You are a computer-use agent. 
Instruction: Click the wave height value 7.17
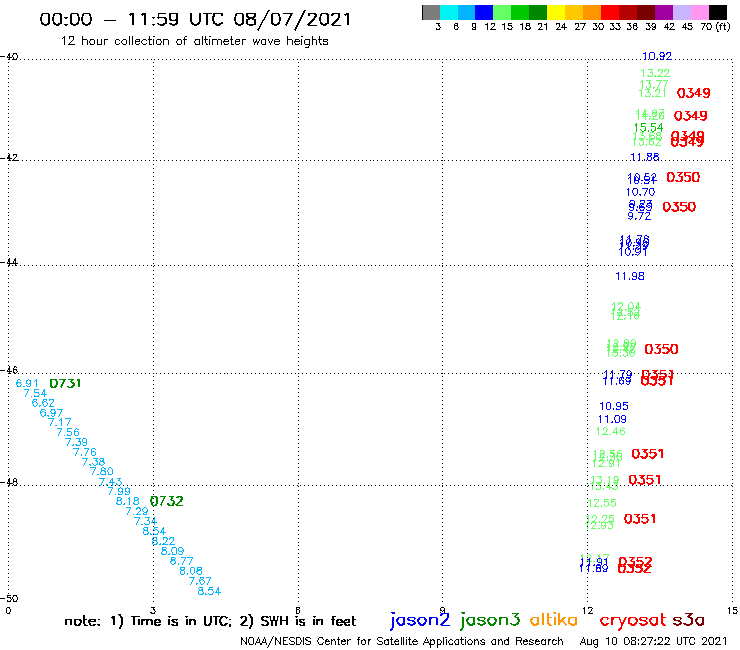click(59, 422)
